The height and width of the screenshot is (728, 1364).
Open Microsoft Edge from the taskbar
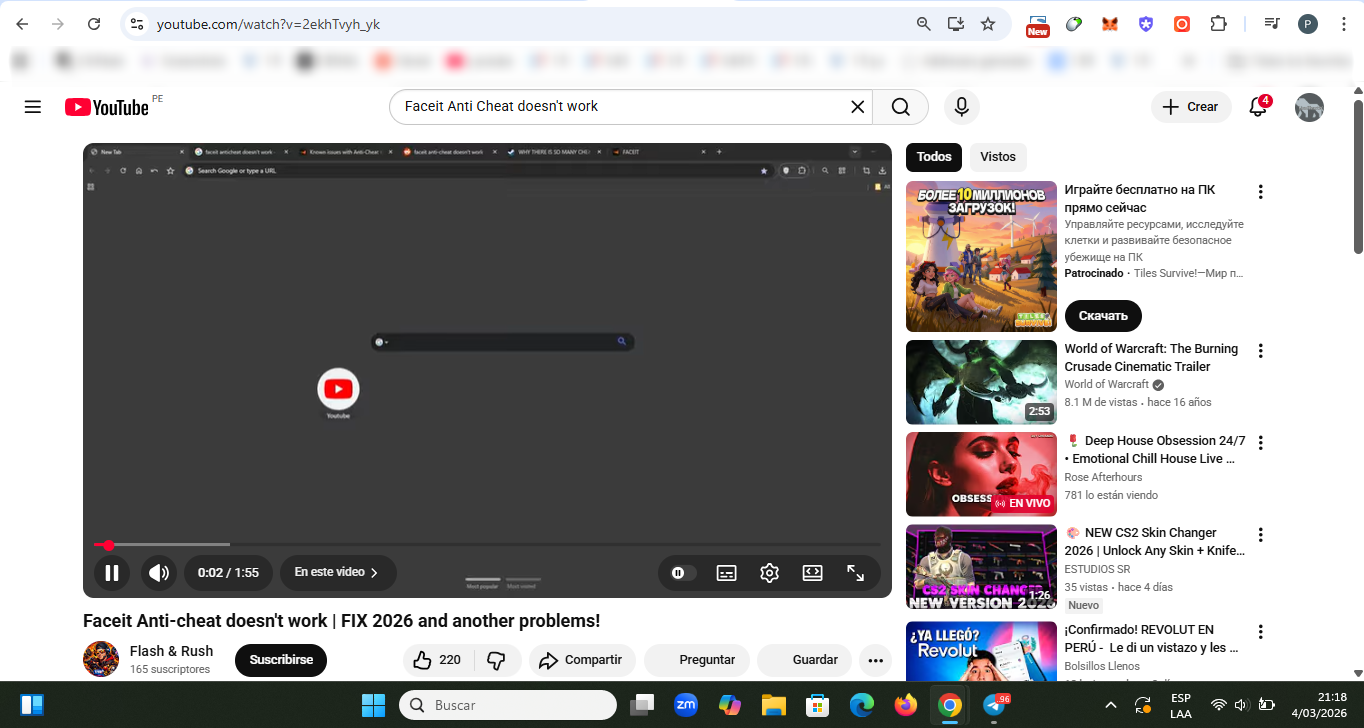tap(862, 705)
